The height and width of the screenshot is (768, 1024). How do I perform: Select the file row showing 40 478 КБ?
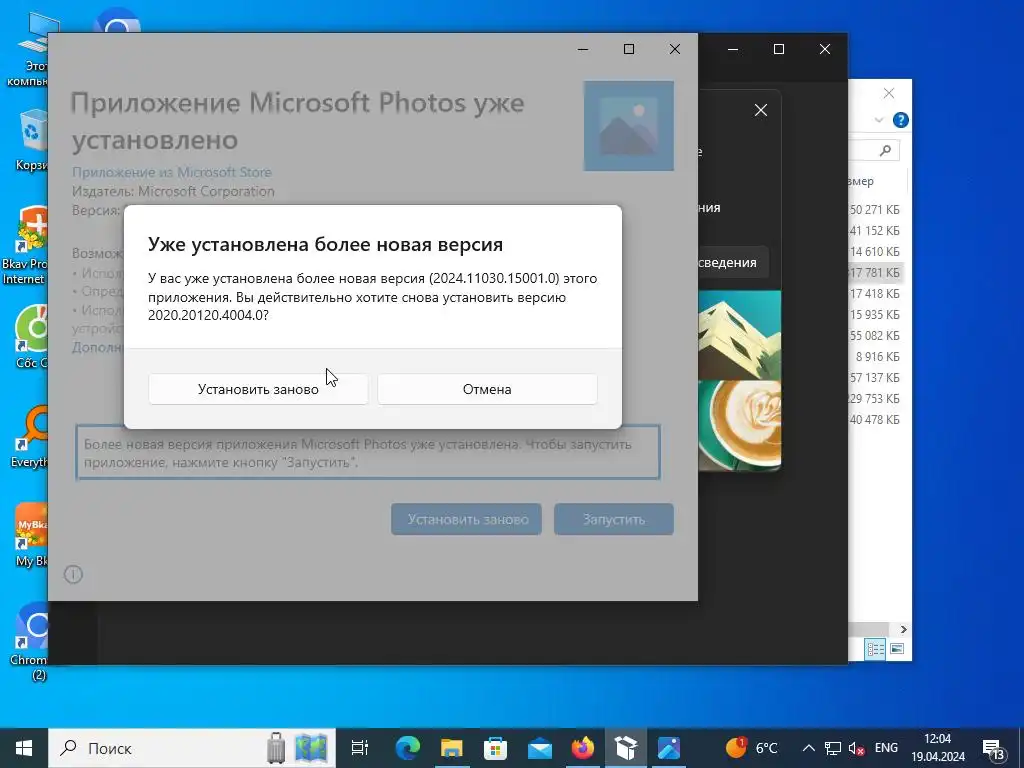[x=876, y=419]
